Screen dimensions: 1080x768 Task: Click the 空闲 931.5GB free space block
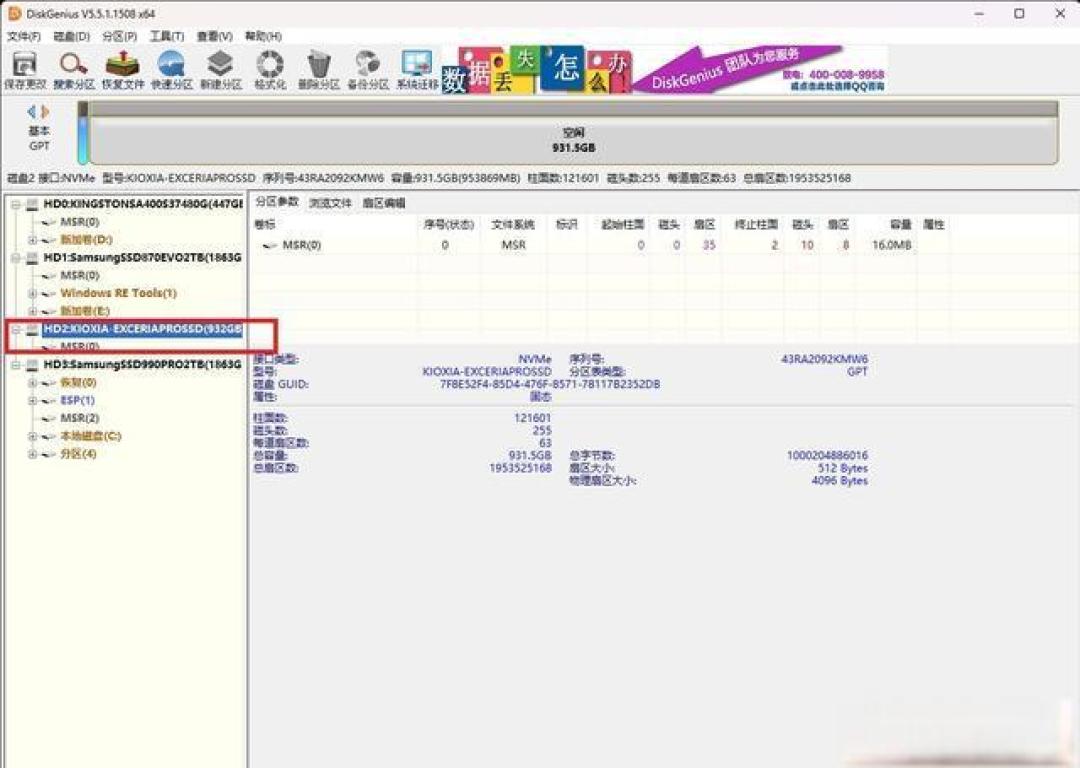574,140
